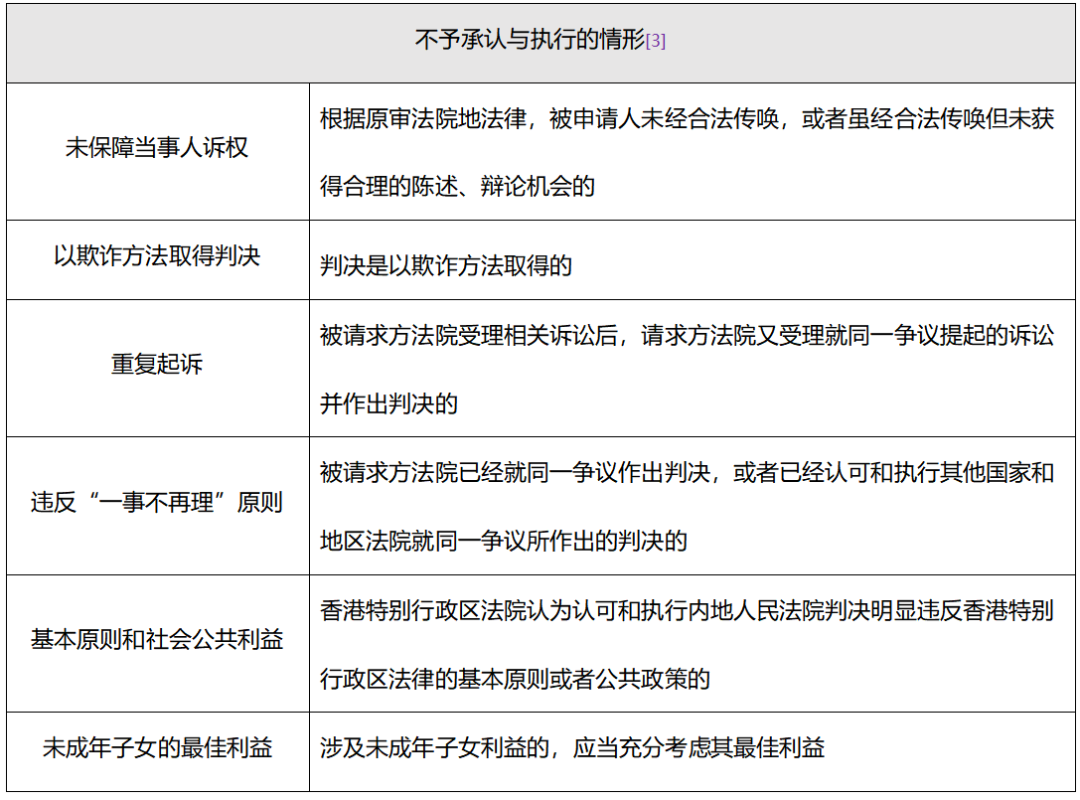Select the 基本原则和社会公共利益 cell
The width and height of the screenshot is (1080, 800).
pos(157,639)
